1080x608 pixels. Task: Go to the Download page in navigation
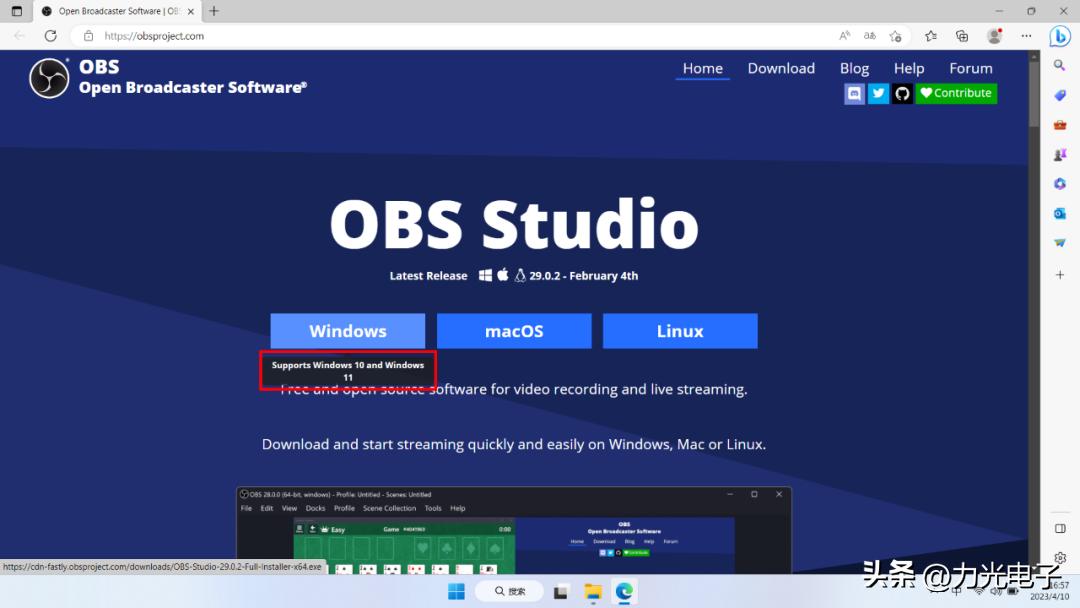781,68
